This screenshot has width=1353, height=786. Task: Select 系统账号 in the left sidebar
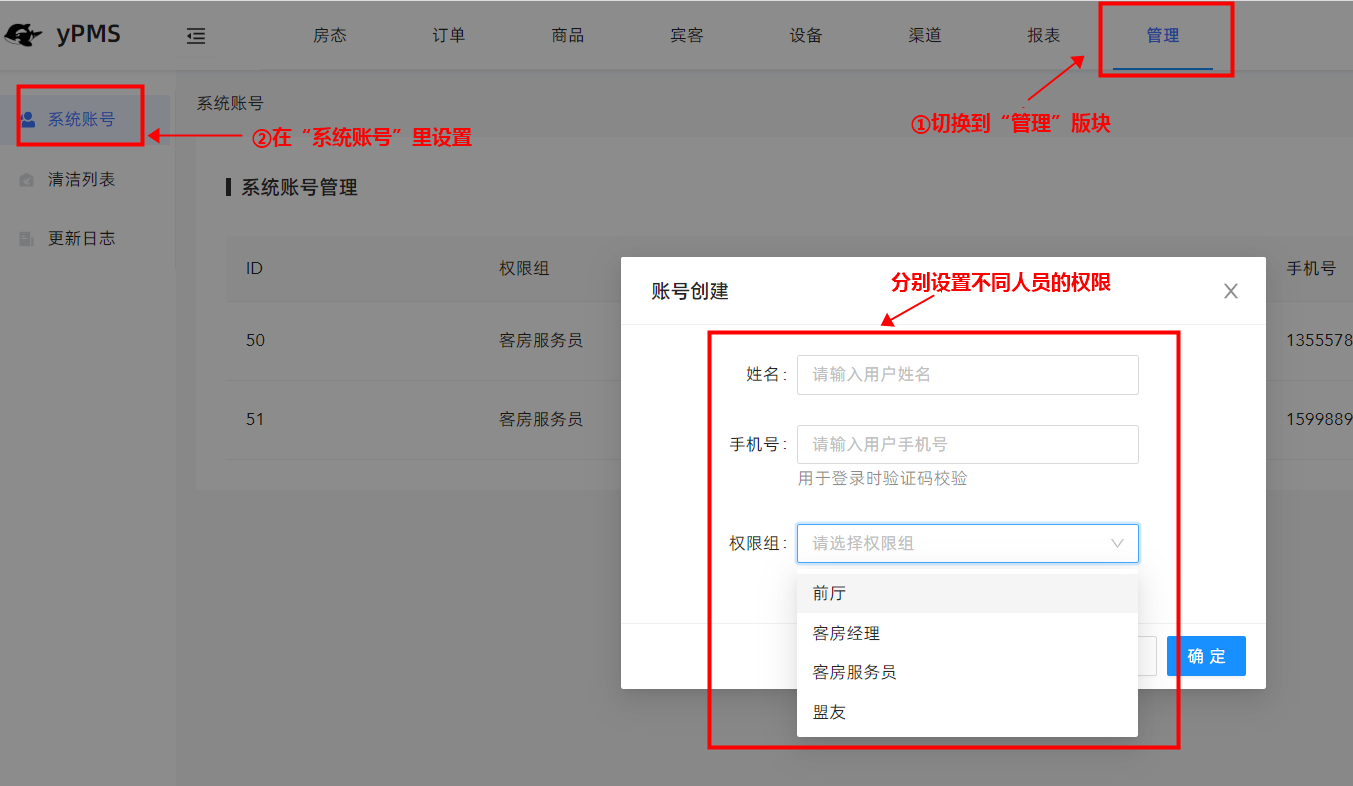[82, 120]
